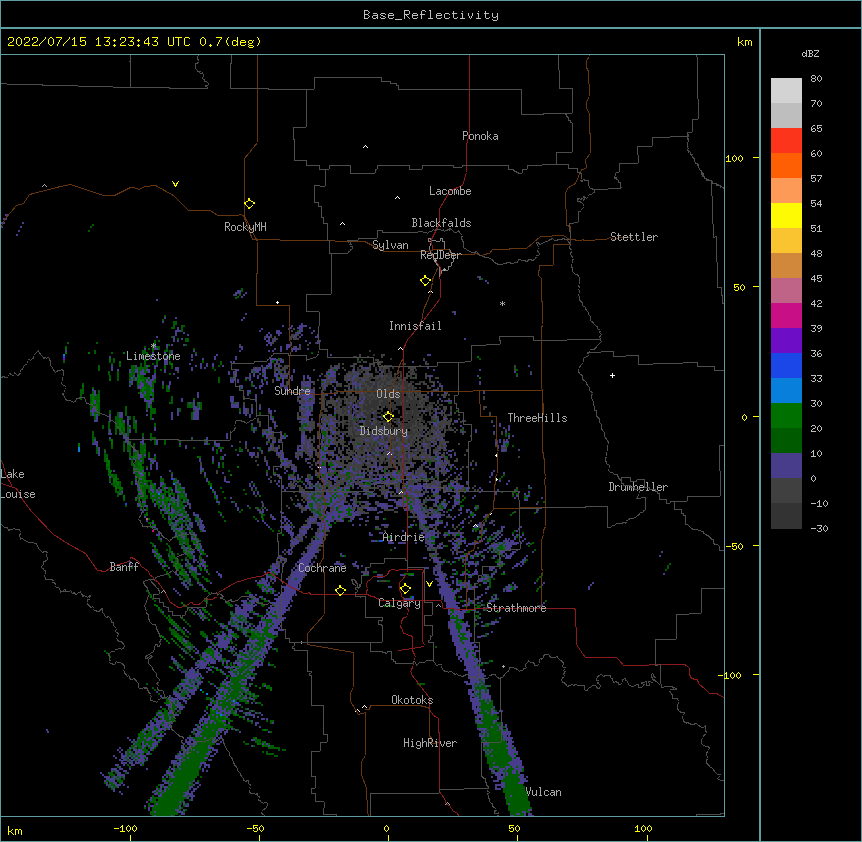Click the Stettler town label

(x=634, y=237)
